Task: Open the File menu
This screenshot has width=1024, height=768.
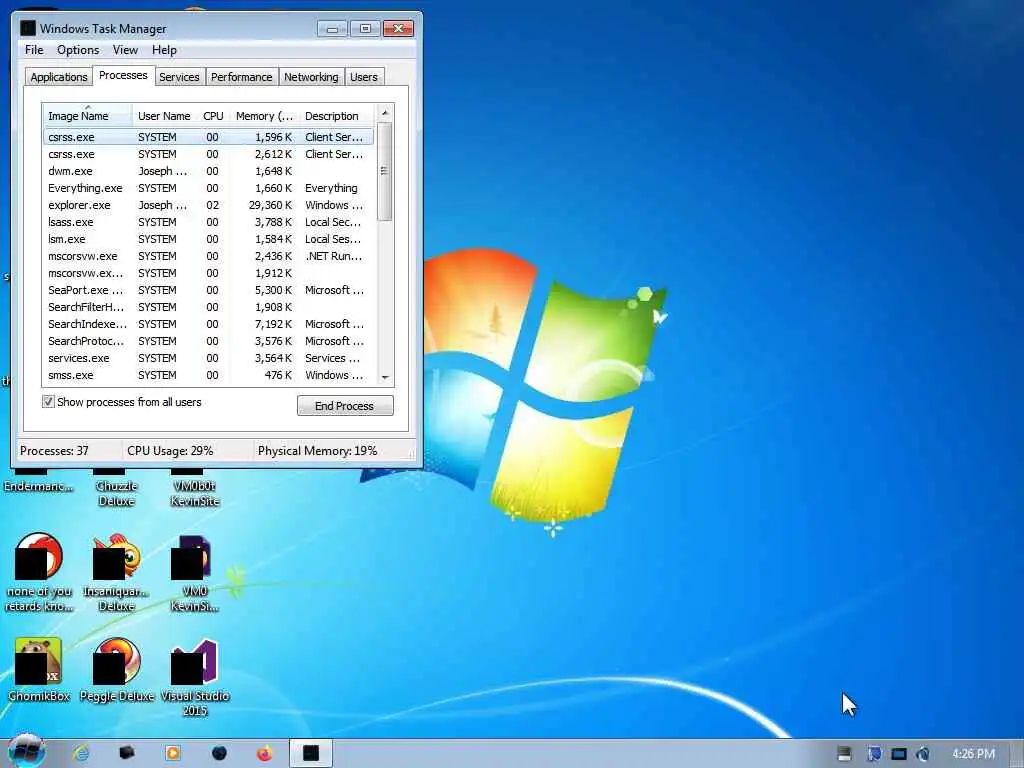Action: (34, 50)
